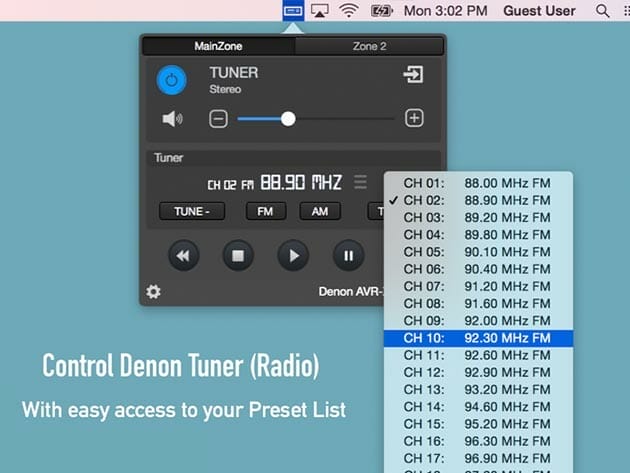This screenshot has width=630, height=473.
Task: Switch to the MainZone tab
Action: 218,46
